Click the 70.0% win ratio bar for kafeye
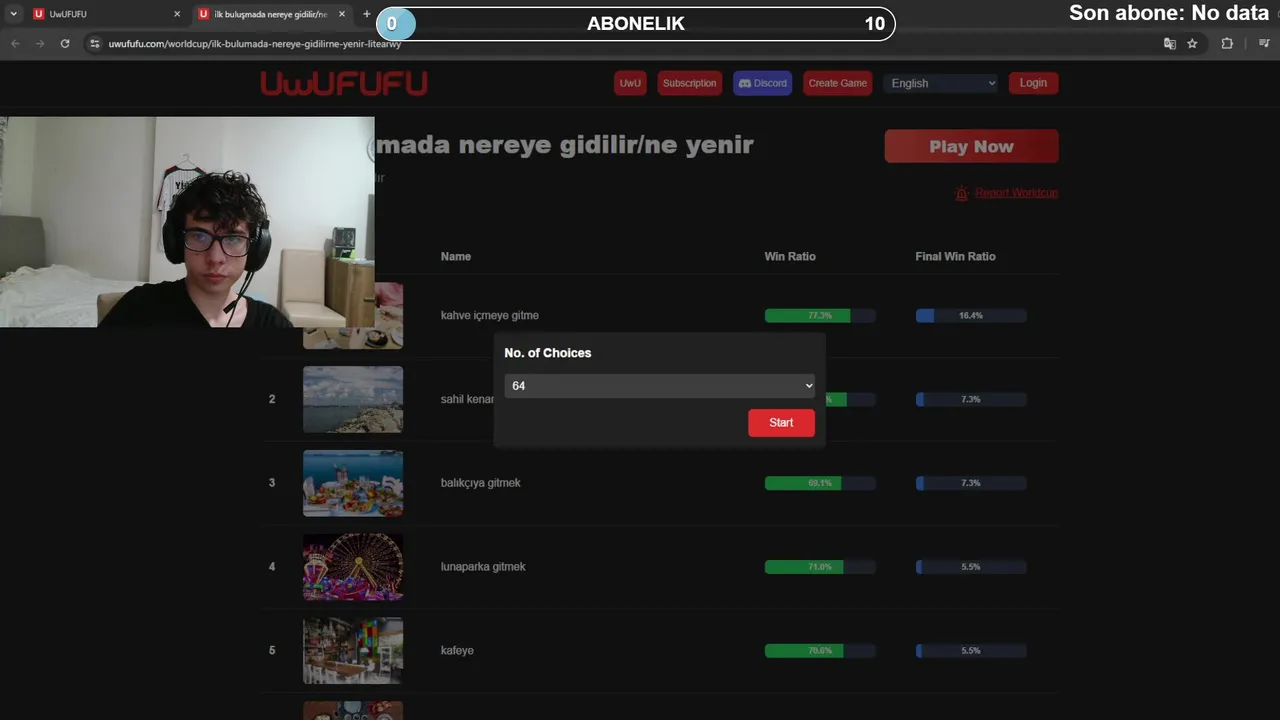The height and width of the screenshot is (720, 1280). point(820,651)
